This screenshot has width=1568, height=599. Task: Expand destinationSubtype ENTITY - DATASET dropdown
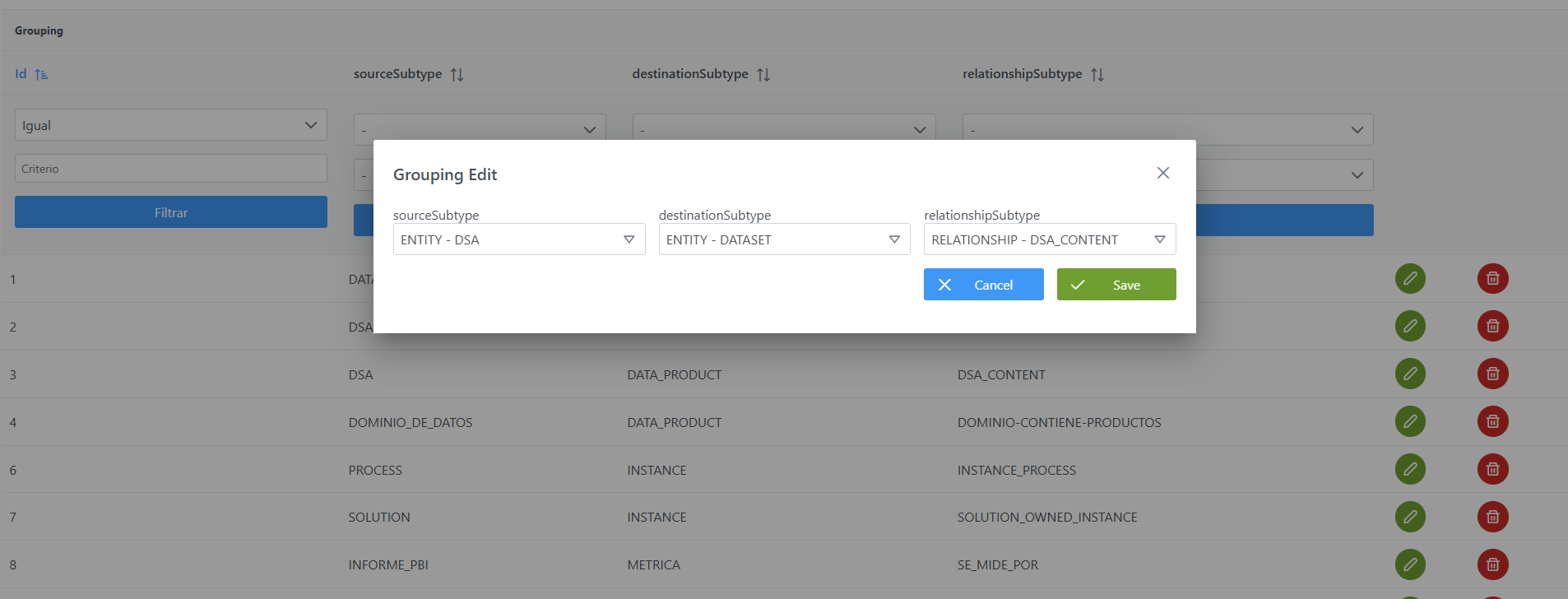tap(784, 239)
